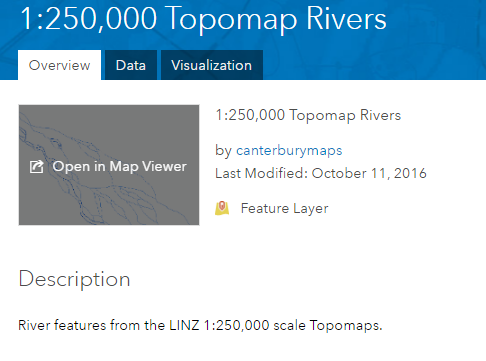
Task: Click the item title beside the thumbnail
Action: point(308,115)
